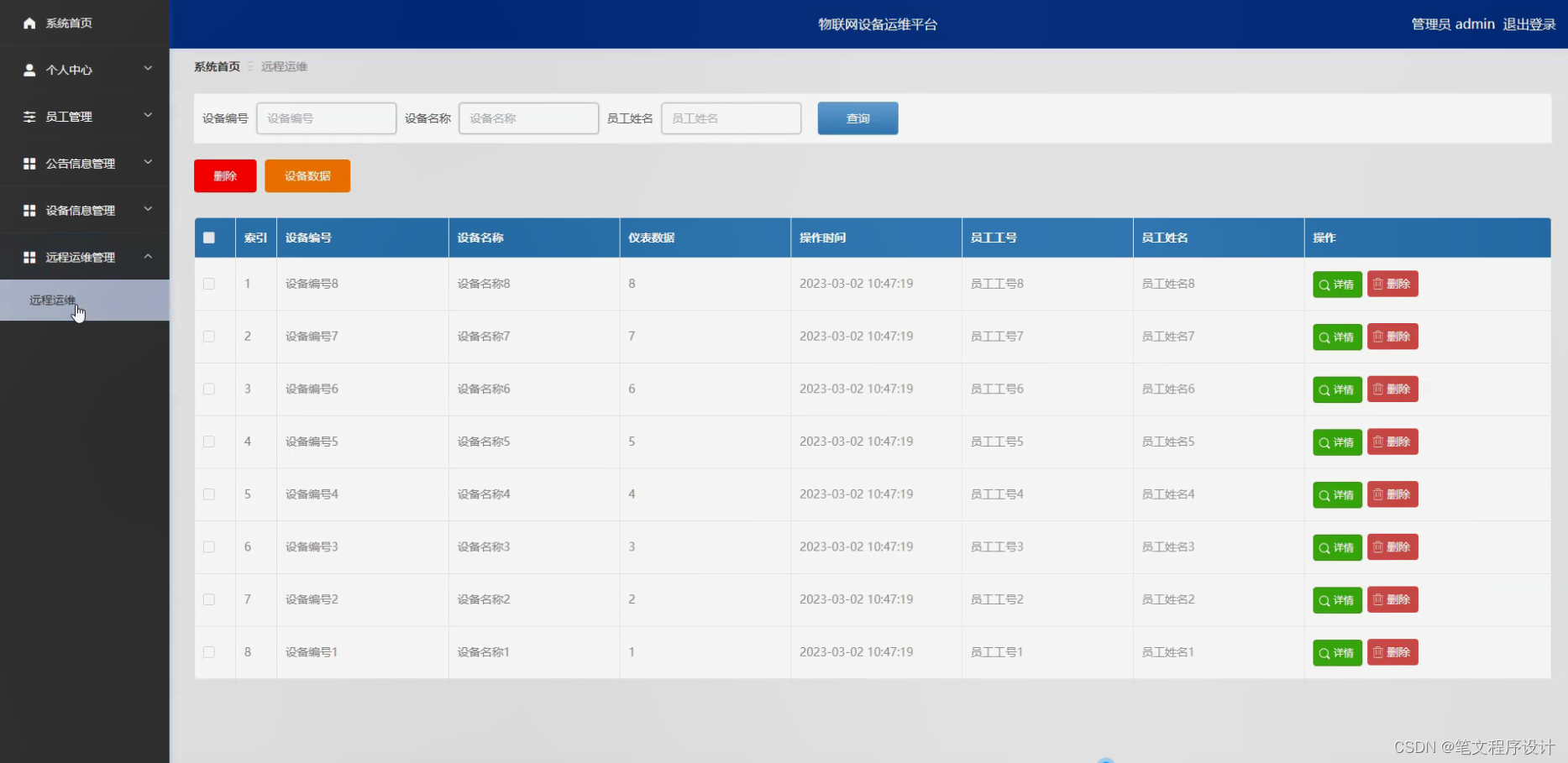
Task: Check the row for 设备编号4
Action: coord(209,494)
